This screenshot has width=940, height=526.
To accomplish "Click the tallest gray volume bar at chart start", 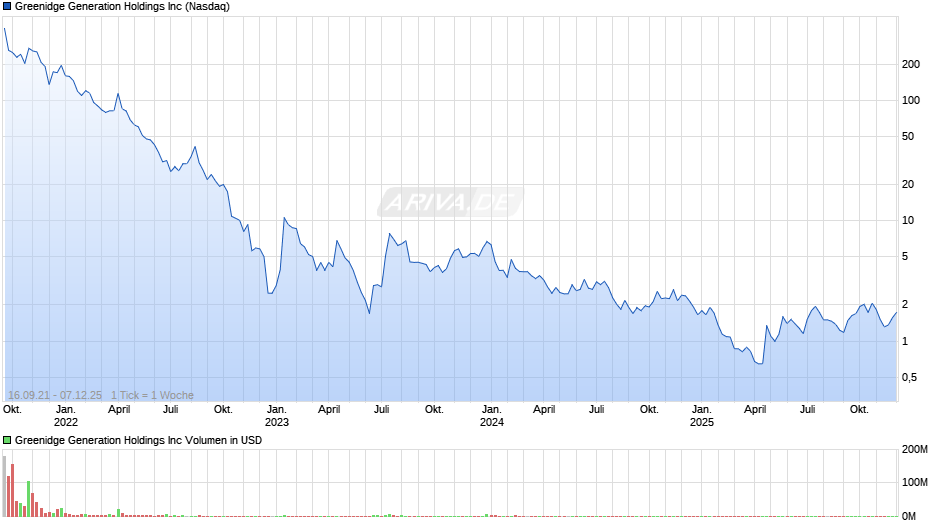I will click(4, 486).
